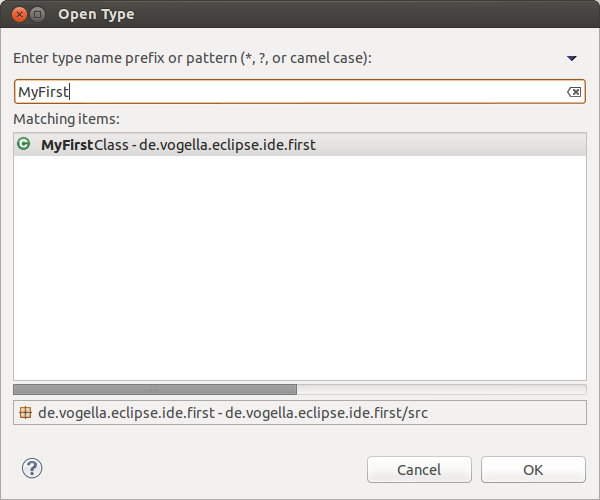Clear the MyFirst search text using clear icon

(574, 92)
